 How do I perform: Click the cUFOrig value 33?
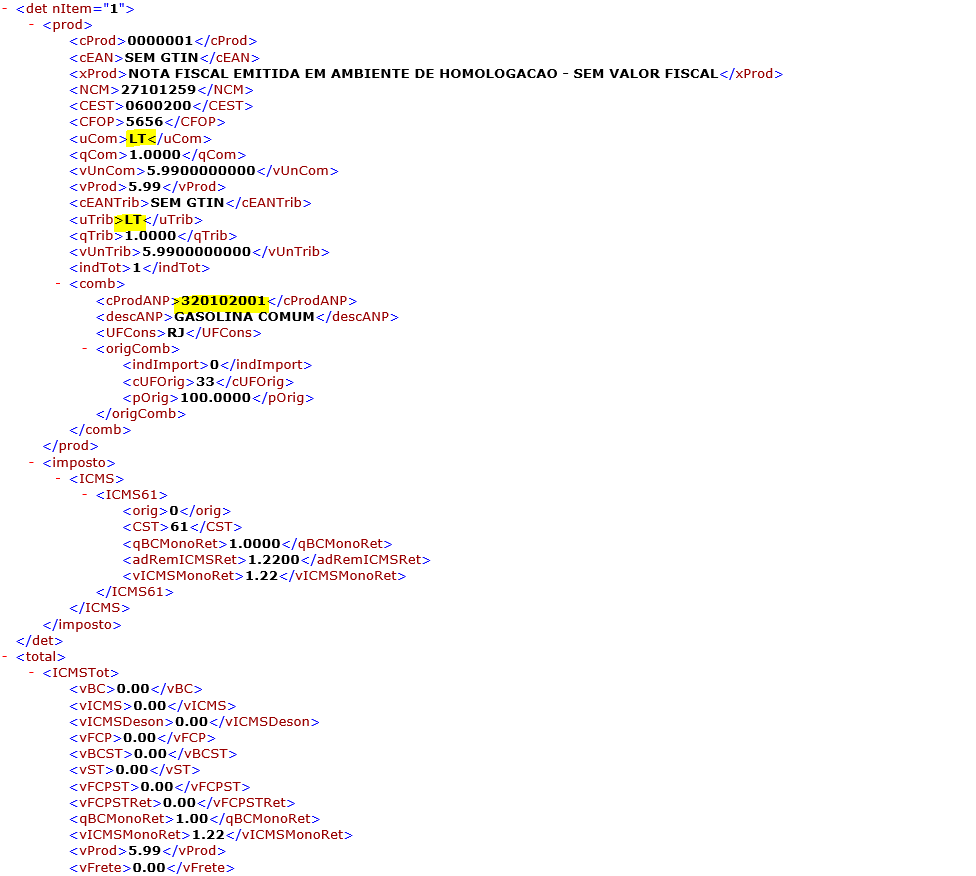pyautogui.click(x=205, y=382)
